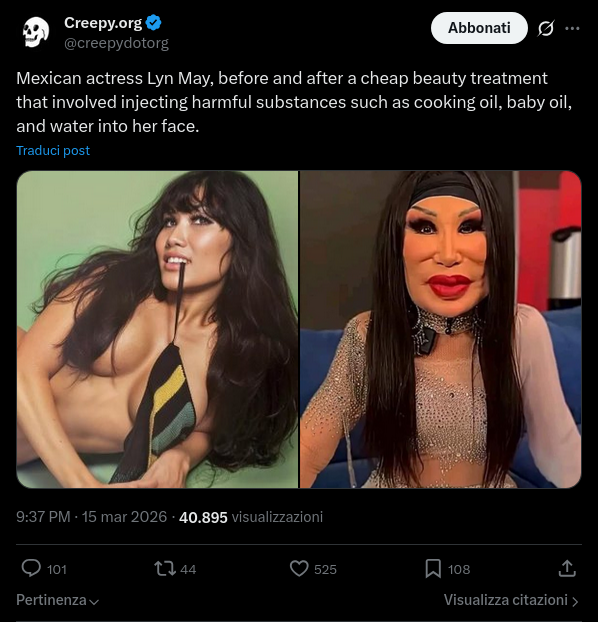
Task: Open Visualizza citazioni chevron link
Action: [511, 600]
